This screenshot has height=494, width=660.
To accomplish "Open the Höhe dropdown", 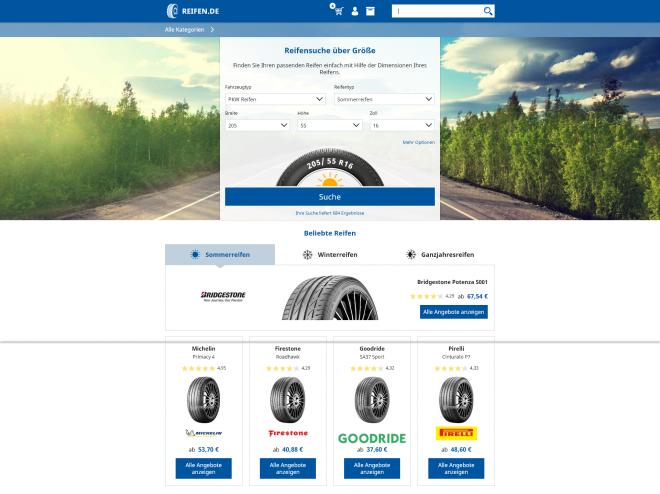I will pyautogui.click(x=330, y=125).
